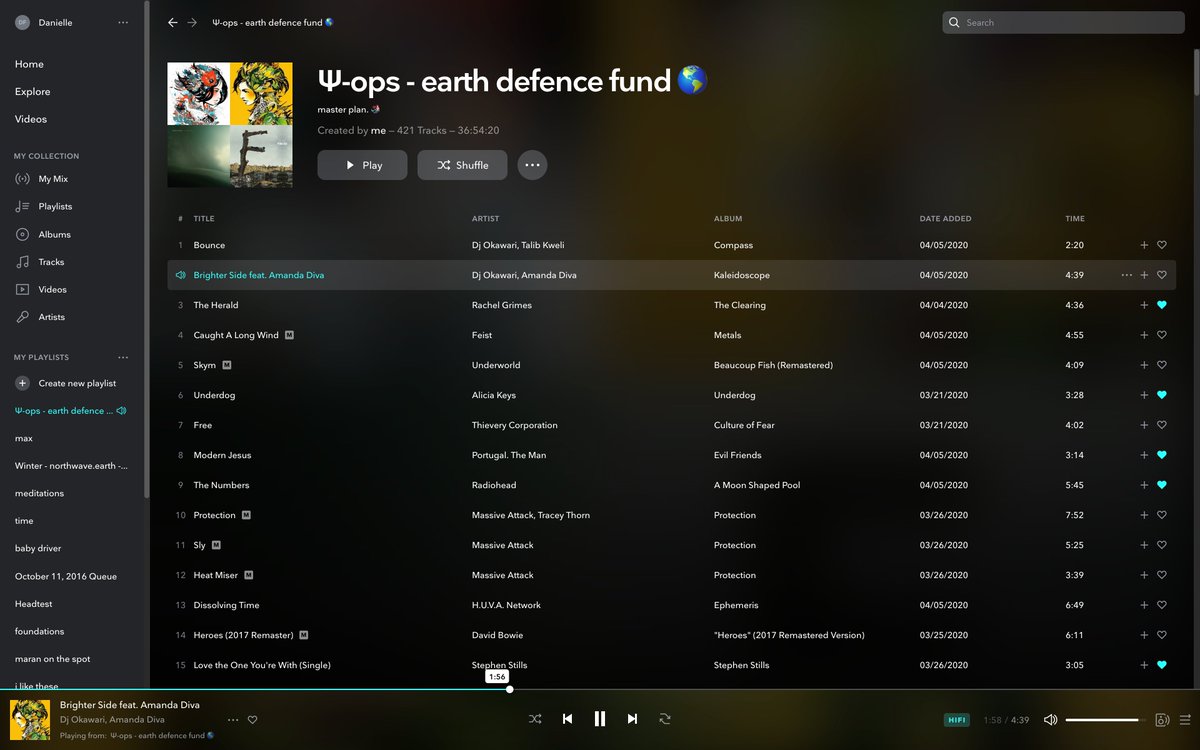Add The Numbers to playlist via plus icon
This screenshot has width=1200, height=750.
coord(1144,485)
